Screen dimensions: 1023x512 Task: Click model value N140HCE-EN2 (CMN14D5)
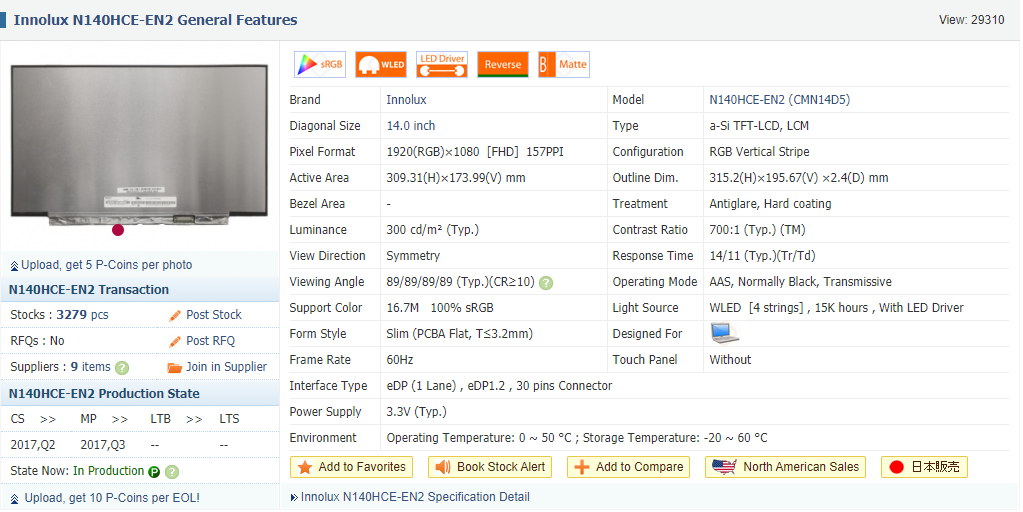780,100
